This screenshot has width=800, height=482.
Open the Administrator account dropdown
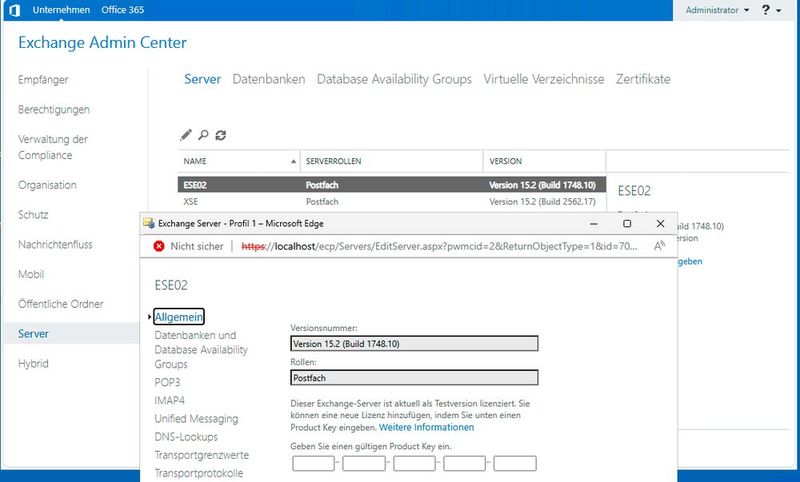point(717,10)
